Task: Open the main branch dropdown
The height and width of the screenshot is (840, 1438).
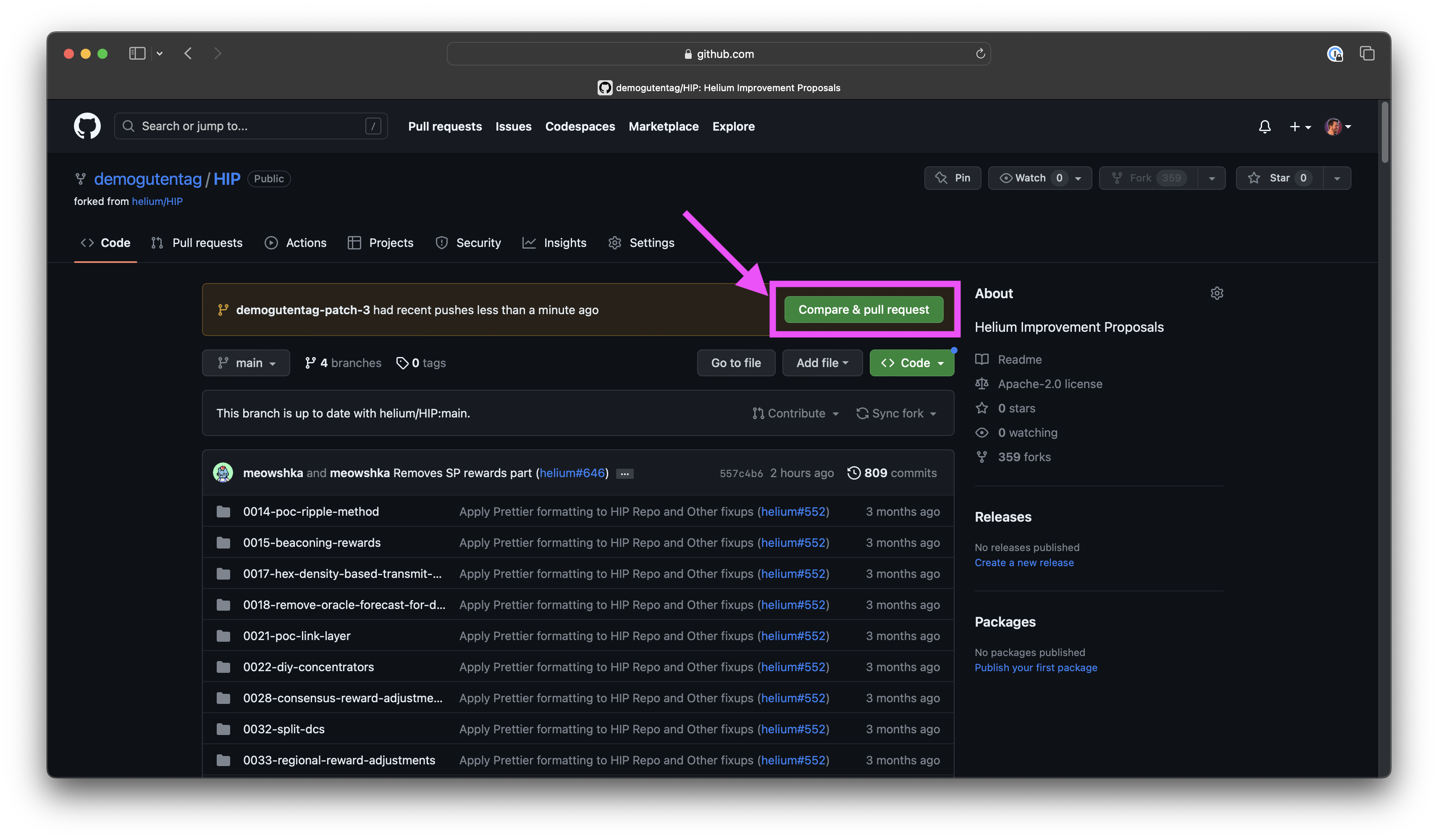Action: coord(246,363)
